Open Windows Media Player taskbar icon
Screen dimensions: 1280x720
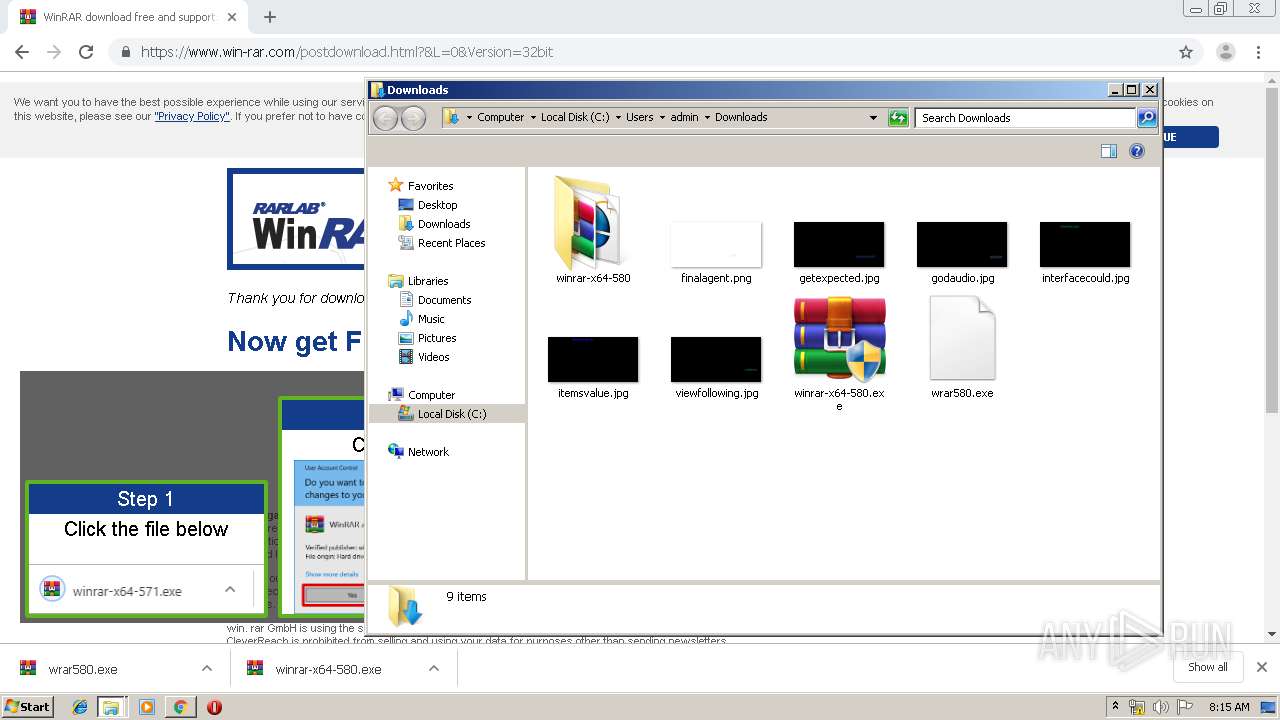(x=147, y=707)
